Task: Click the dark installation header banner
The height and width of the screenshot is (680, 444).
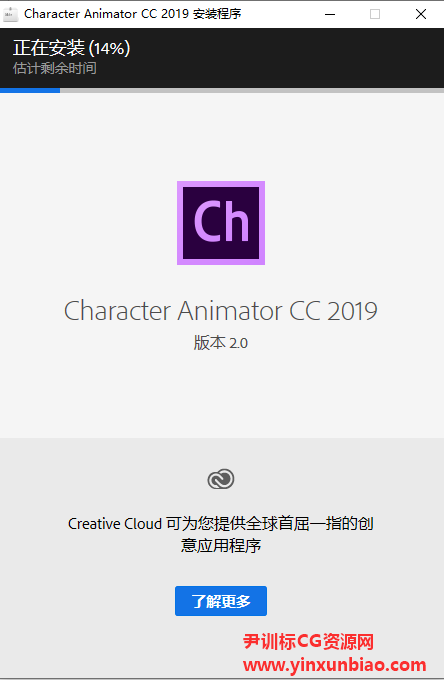Action: tap(222, 58)
